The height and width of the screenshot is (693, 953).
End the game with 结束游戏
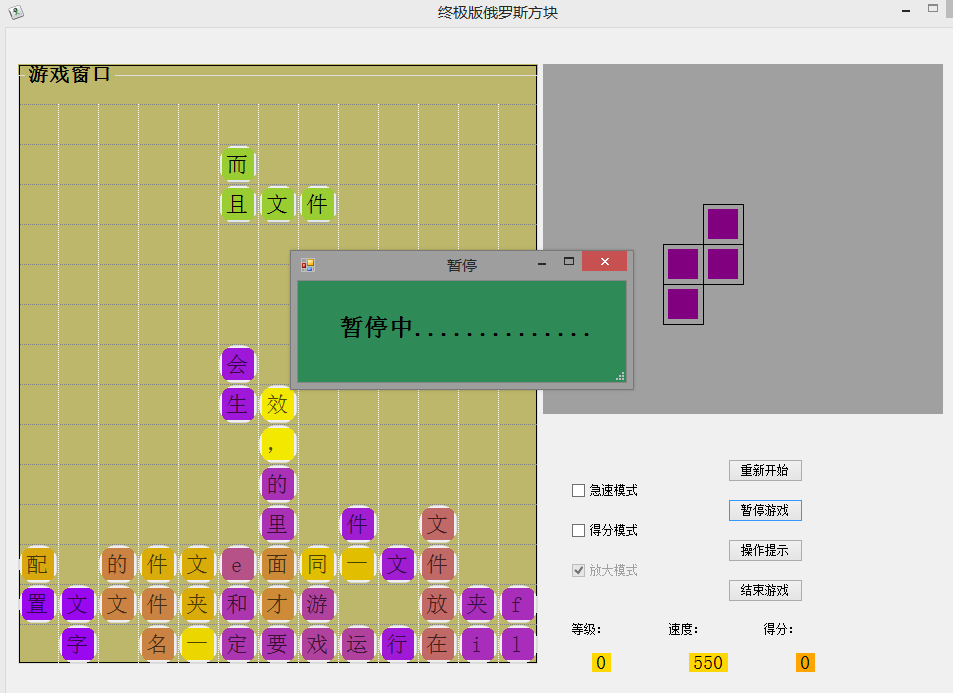click(x=765, y=590)
